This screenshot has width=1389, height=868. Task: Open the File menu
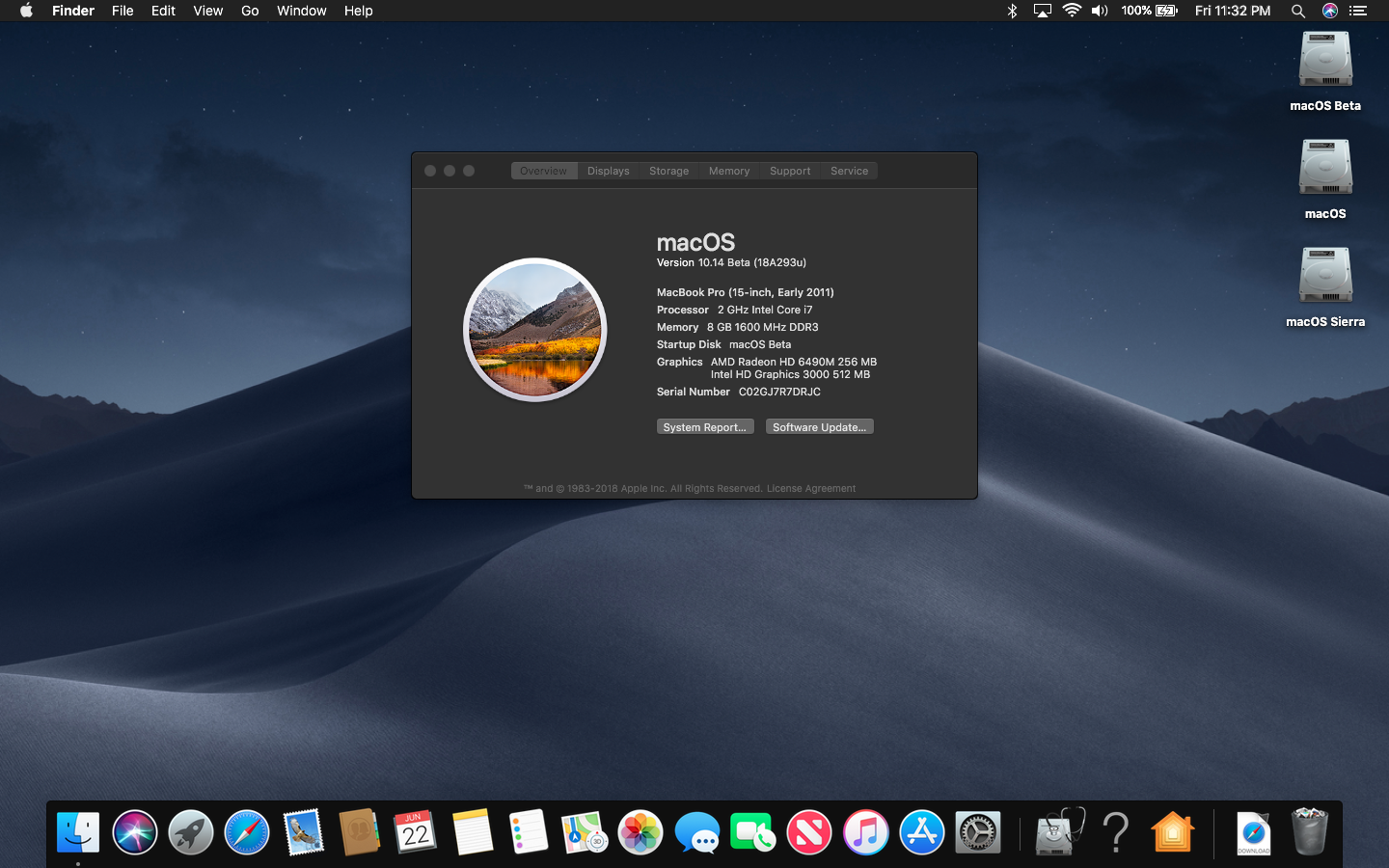[123, 11]
